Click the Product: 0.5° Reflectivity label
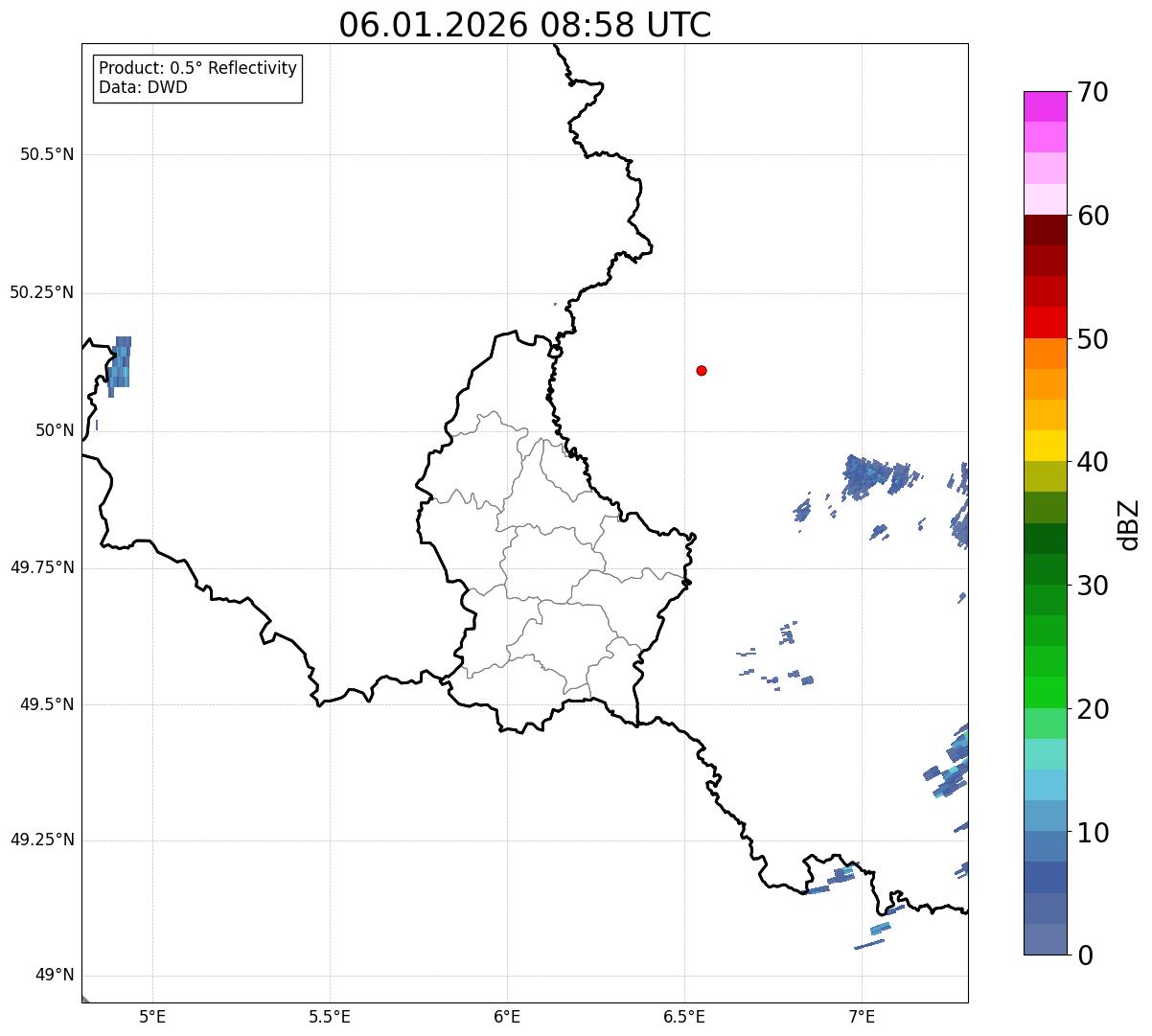Image resolution: width=1152 pixels, height=1036 pixels. pyautogui.click(x=198, y=68)
